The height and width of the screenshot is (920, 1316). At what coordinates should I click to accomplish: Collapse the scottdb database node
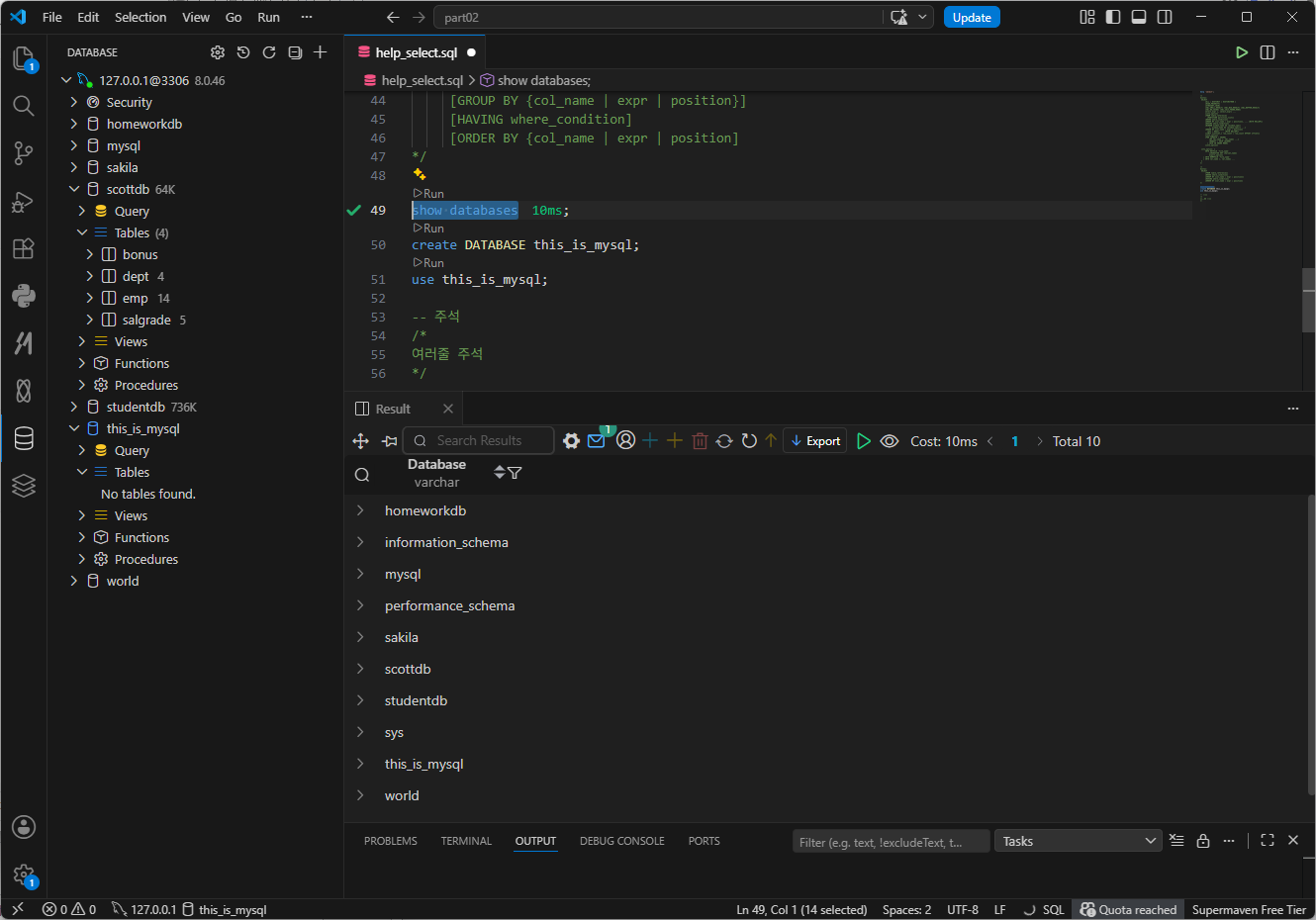pos(74,189)
